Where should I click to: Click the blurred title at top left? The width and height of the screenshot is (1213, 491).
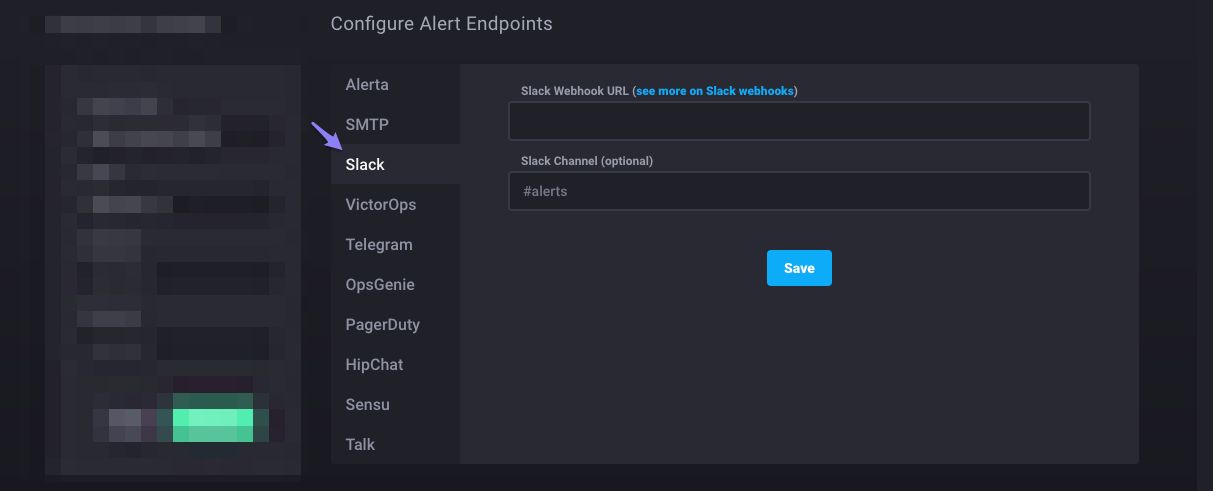point(140,24)
